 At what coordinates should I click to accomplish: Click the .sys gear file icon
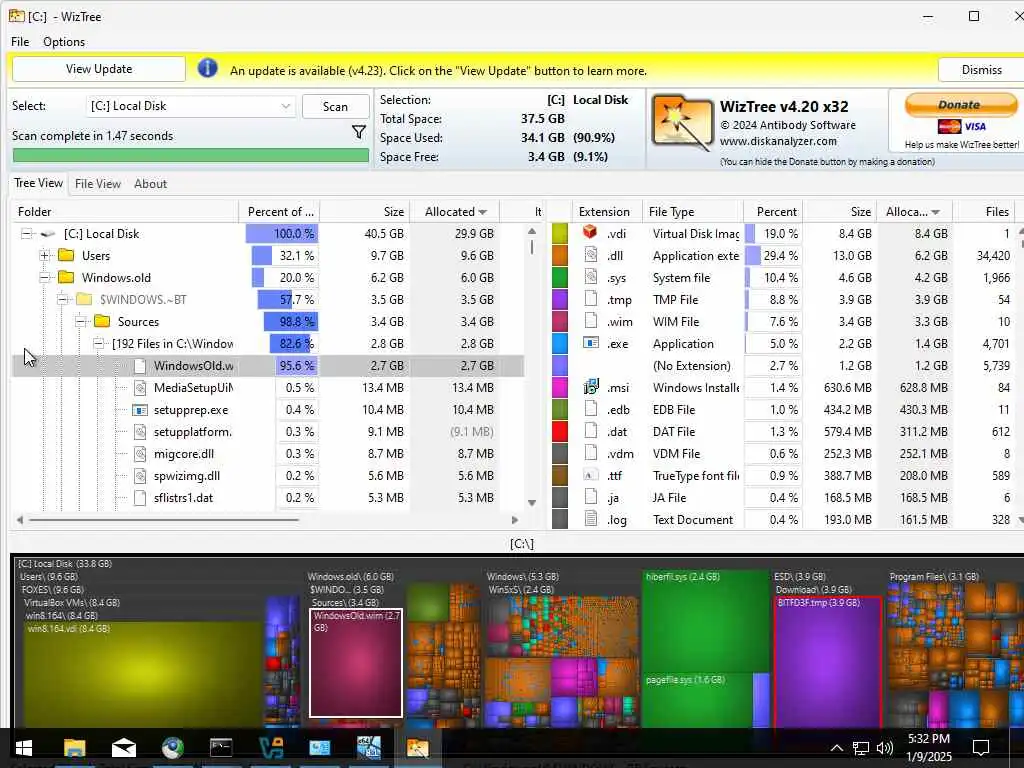pos(591,277)
